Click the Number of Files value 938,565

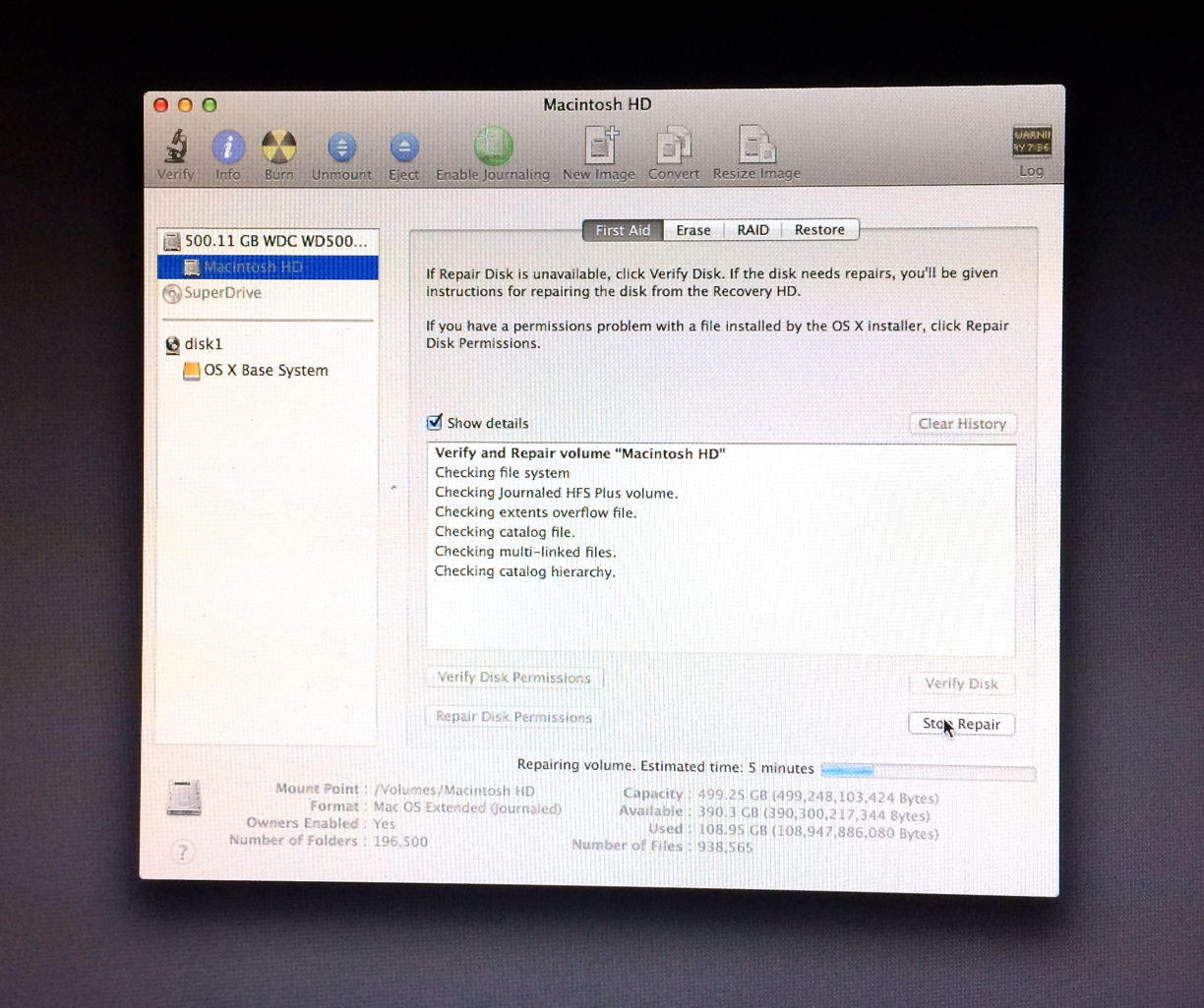[x=725, y=847]
